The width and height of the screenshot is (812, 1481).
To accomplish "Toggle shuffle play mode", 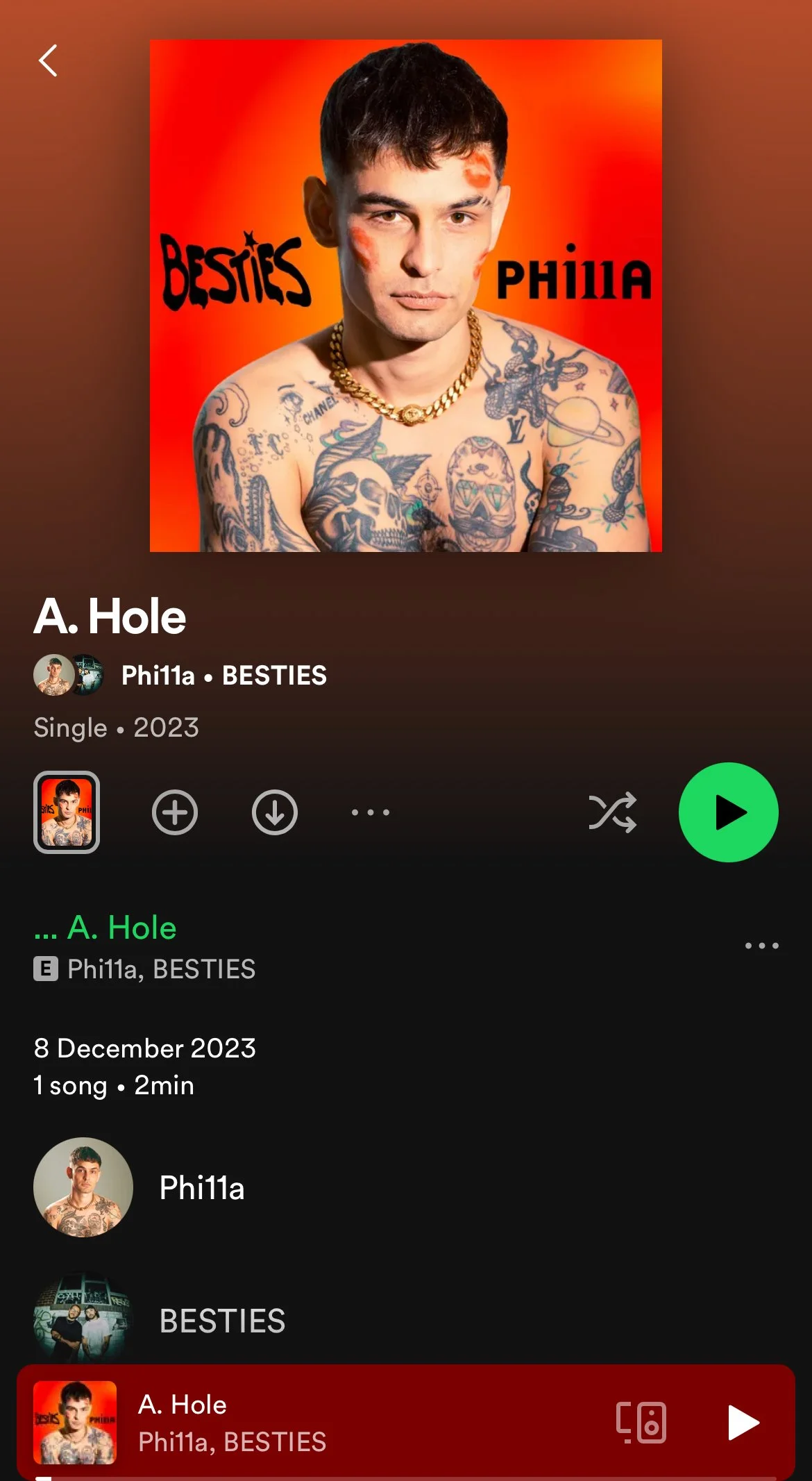I will [x=612, y=812].
